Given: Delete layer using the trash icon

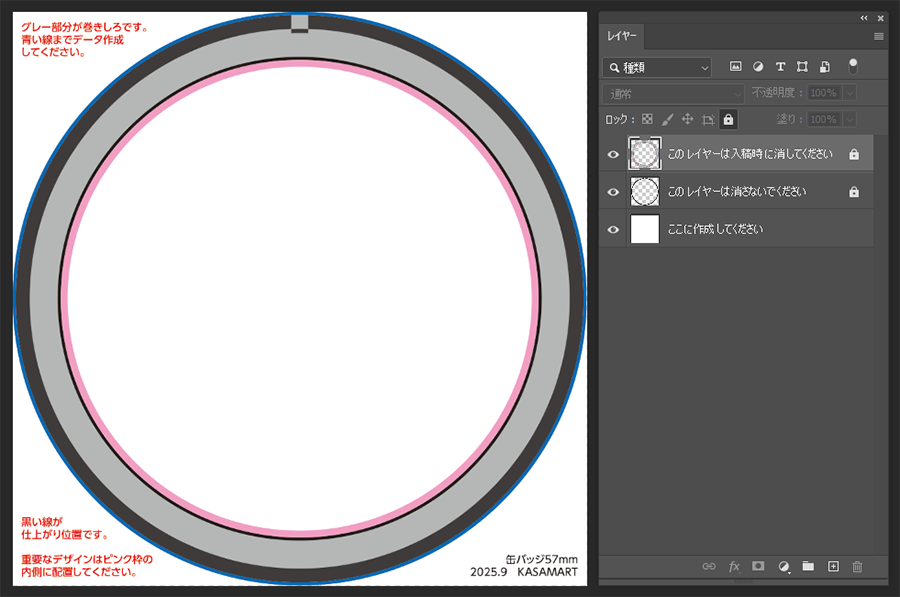Looking at the screenshot, I should (857, 566).
